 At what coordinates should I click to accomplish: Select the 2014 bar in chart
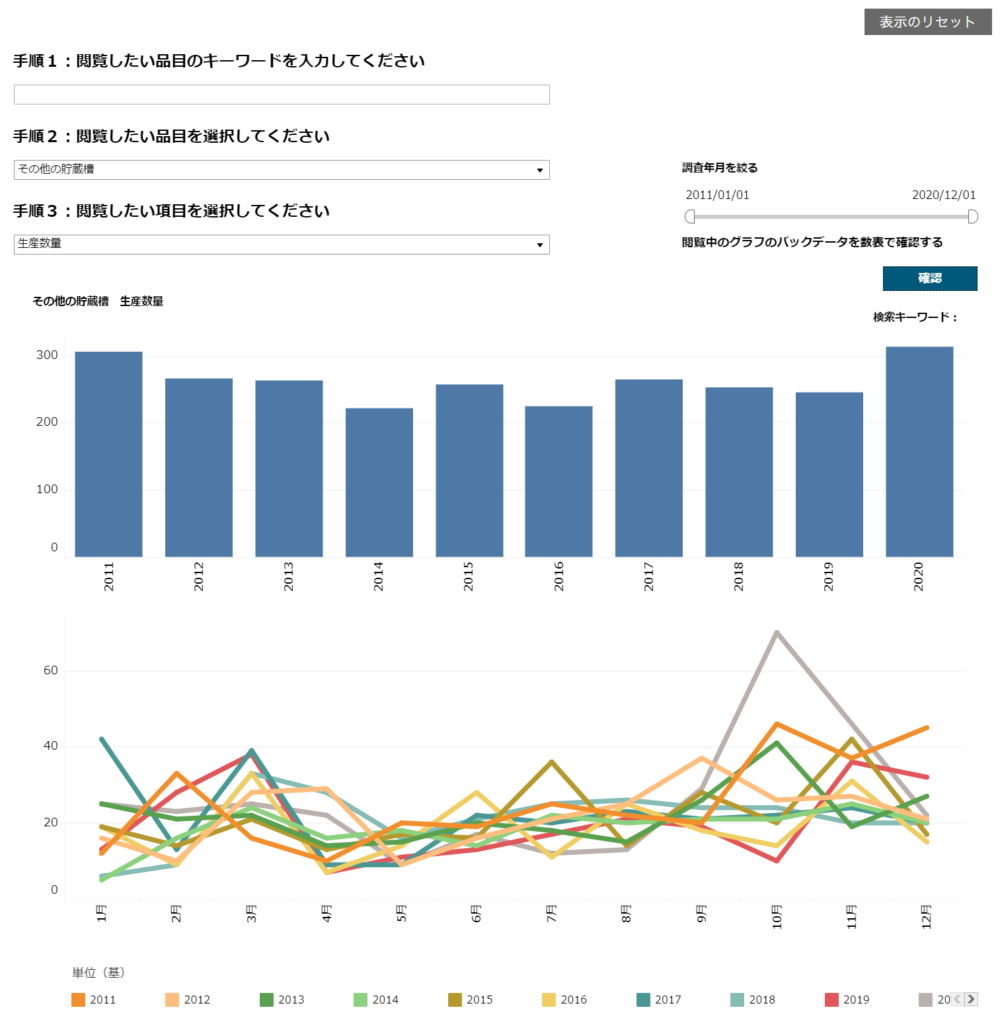[379, 482]
